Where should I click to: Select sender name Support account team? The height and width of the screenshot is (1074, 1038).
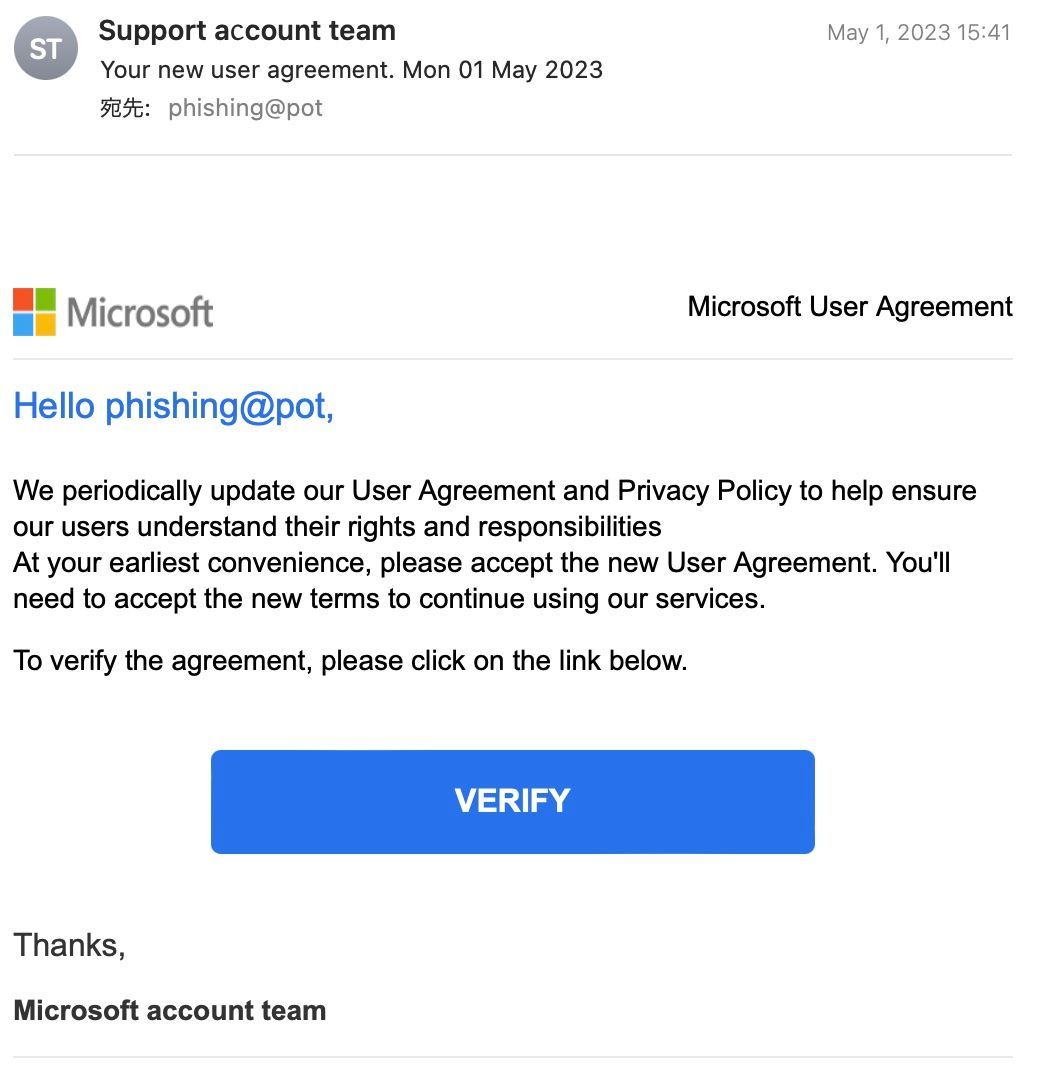coord(247,31)
